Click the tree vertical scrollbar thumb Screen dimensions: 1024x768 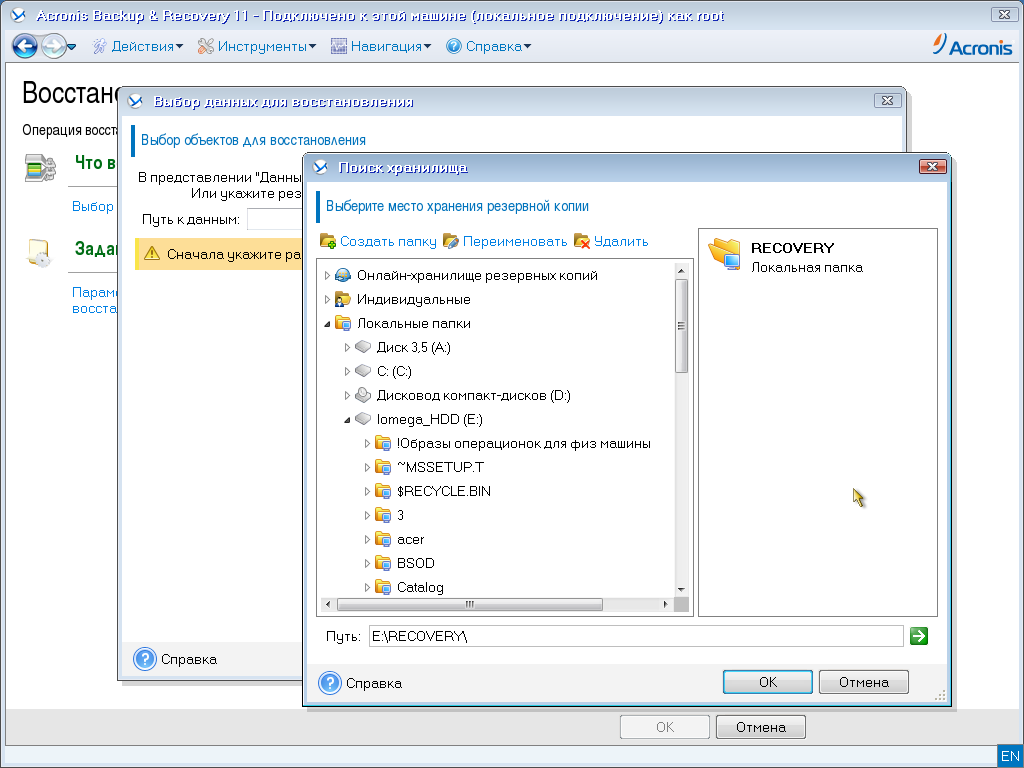tap(681, 326)
